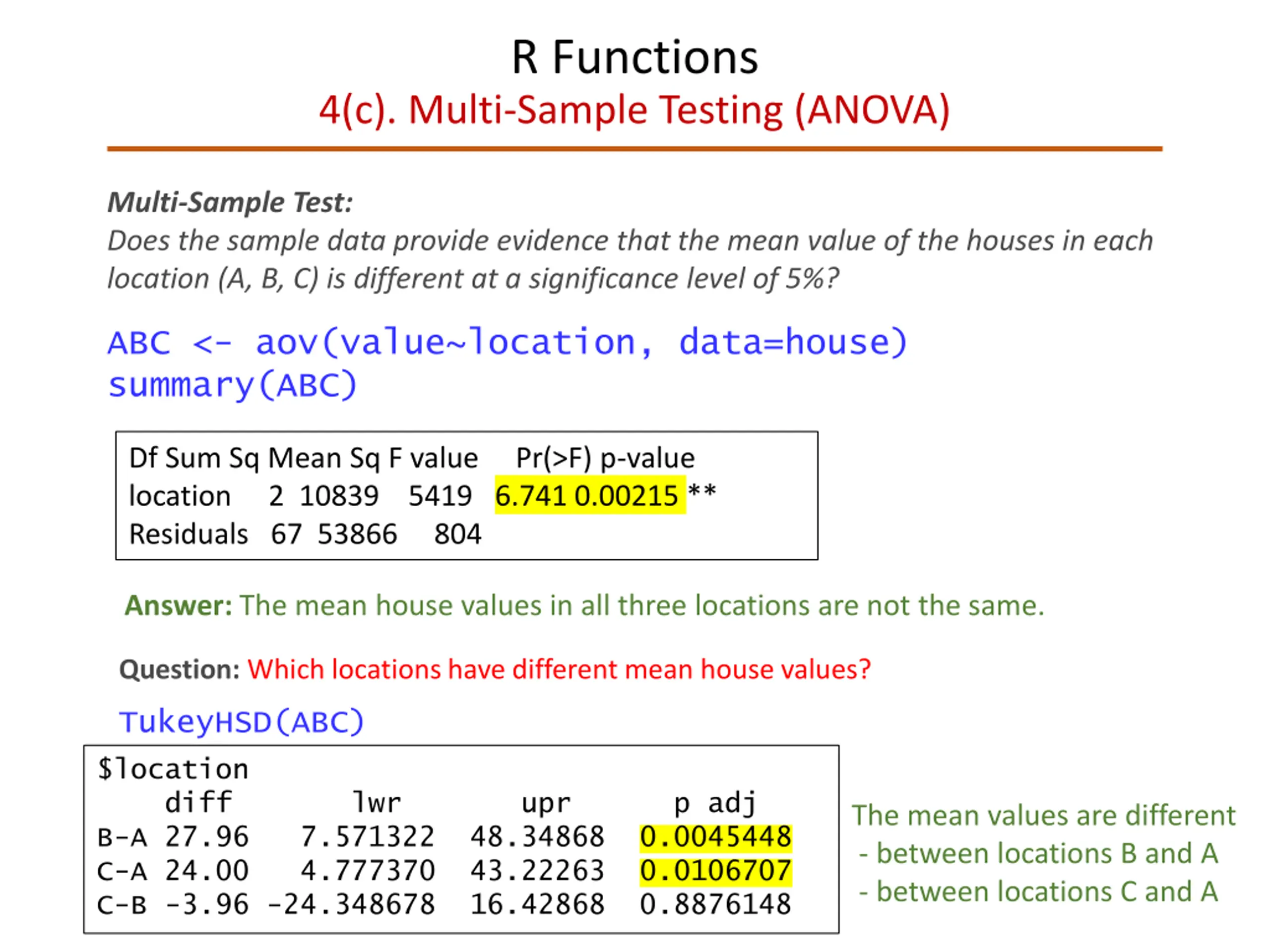1270x952 pixels.
Task: Click the p adj value 0.8876148
Action: point(715,904)
